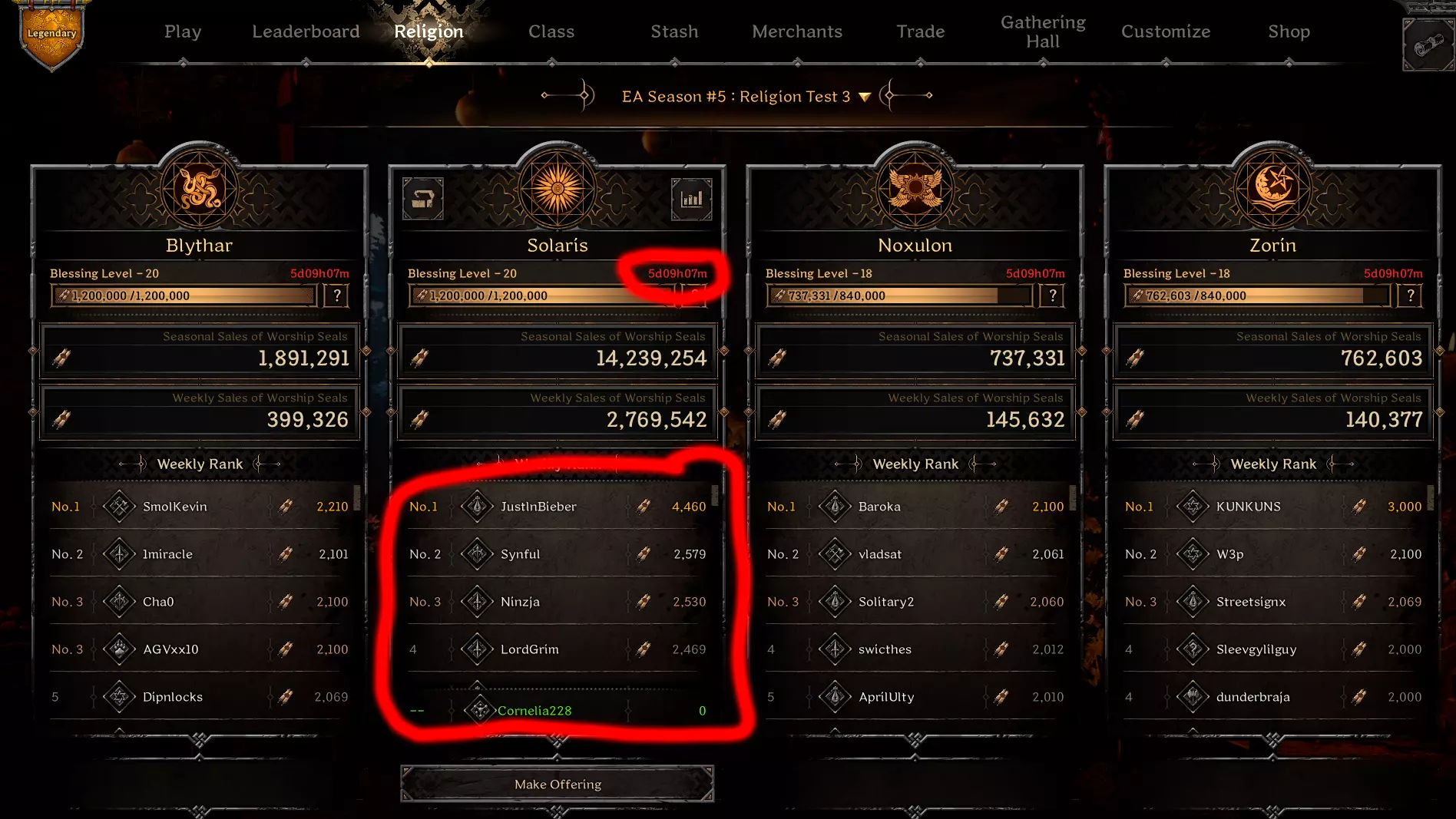Open the Noxulon blessing help question mark
Screen dimensions: 1456x819
(1052, 296)
